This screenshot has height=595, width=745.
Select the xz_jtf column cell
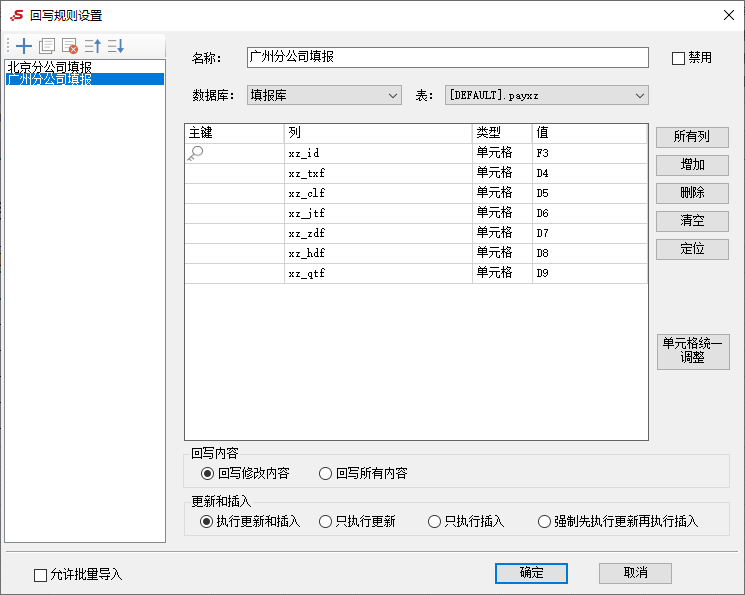(x=378, y=213)
